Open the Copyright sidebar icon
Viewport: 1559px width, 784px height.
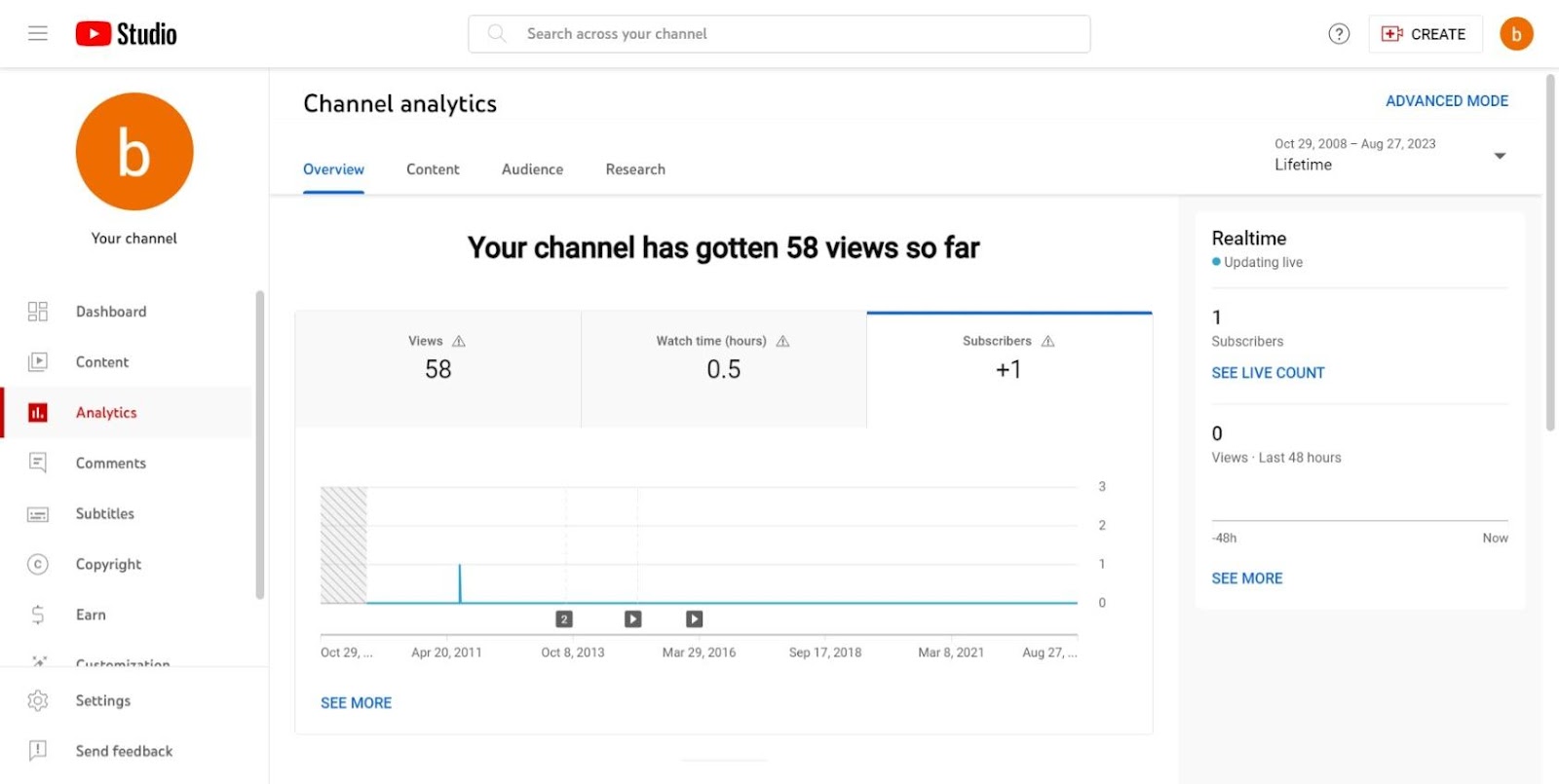(38, 564)
